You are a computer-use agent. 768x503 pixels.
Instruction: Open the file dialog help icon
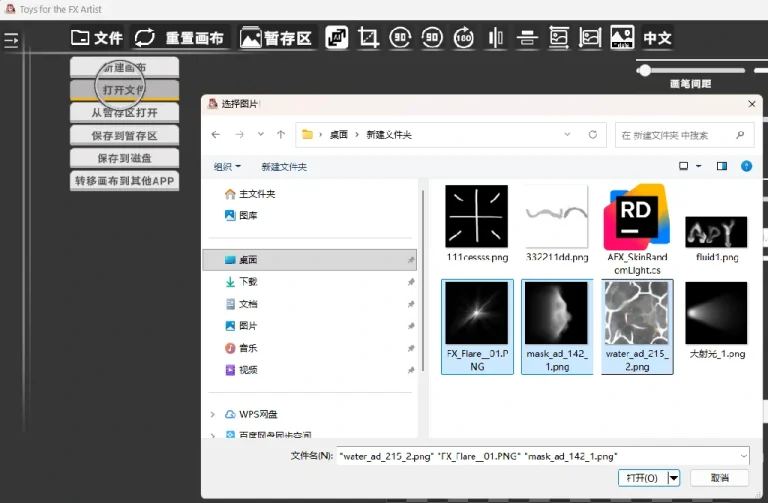point(746,166)
